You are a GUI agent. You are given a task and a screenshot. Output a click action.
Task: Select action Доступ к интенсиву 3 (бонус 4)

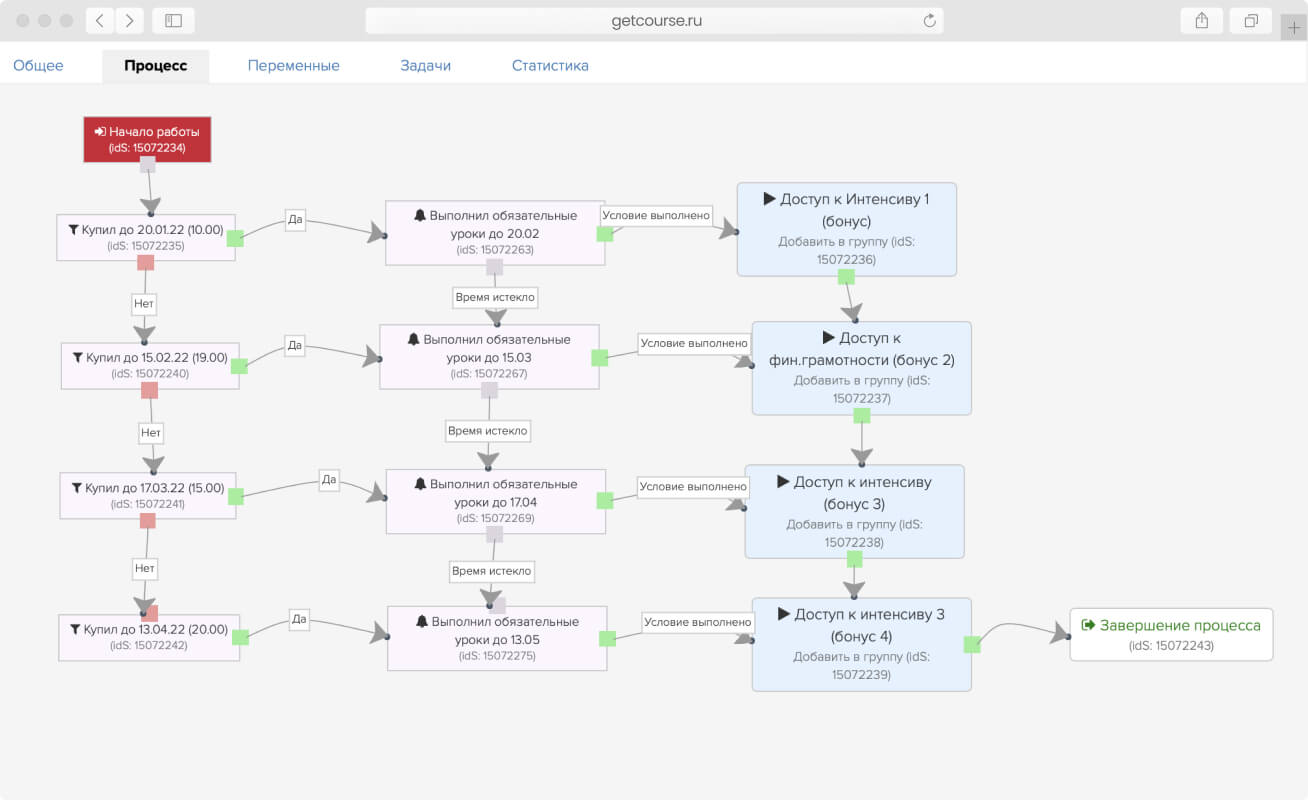tap(862, 644)
